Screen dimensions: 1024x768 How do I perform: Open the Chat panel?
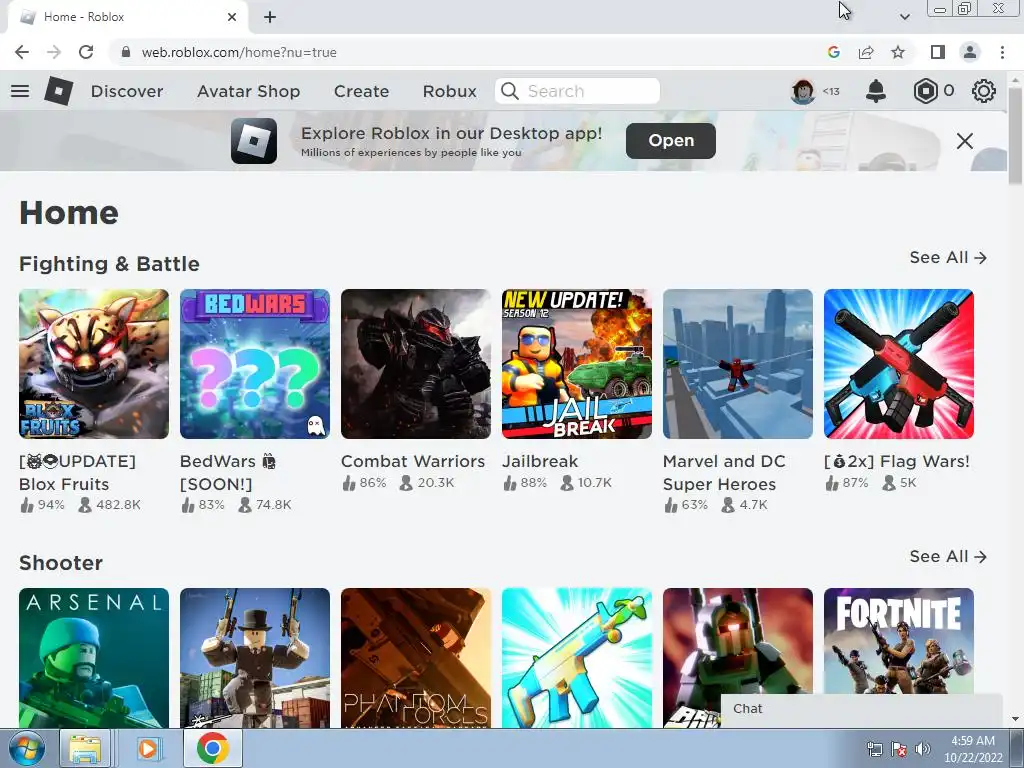pyautogui.click(x=861, y=709)
